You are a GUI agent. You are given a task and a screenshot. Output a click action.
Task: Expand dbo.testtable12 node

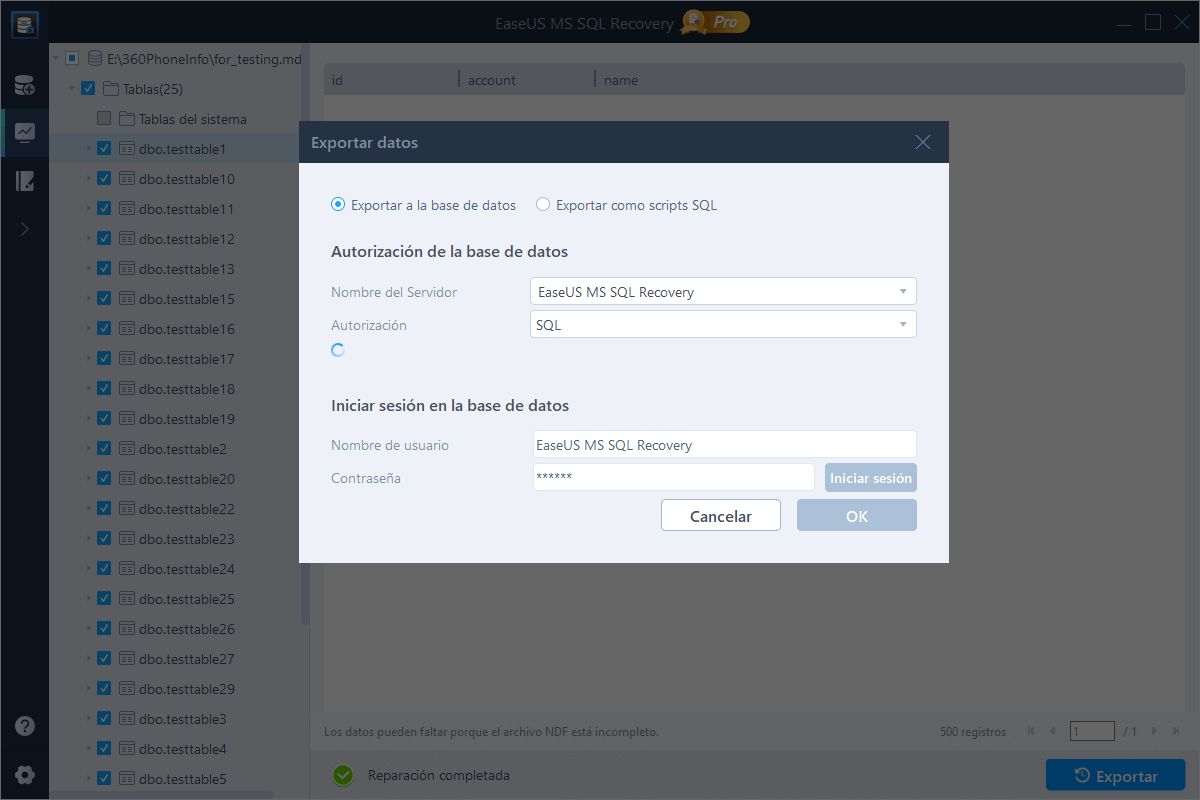[88, 239]
